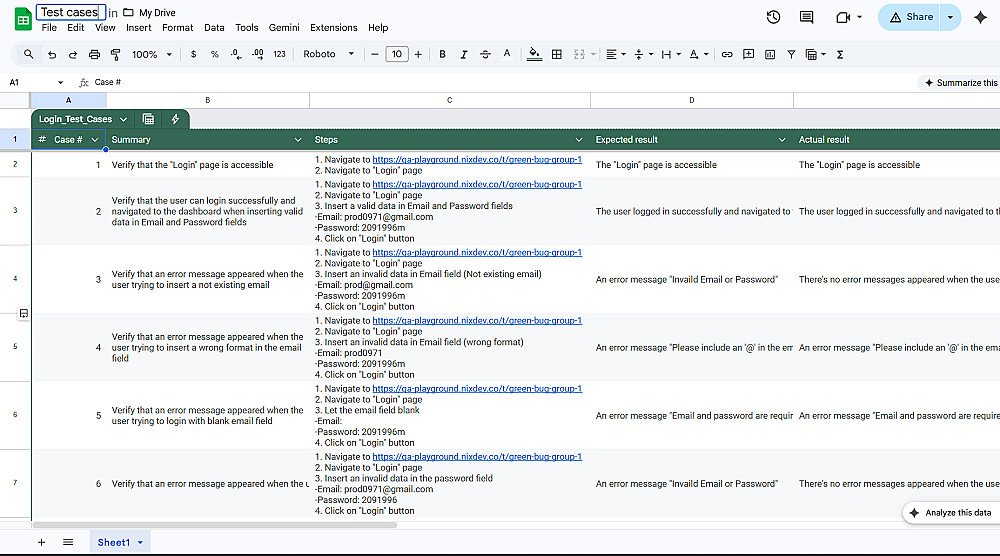Image resolution: width=1000 pixels, height=556 pixels.
Task: Expand the Summary column filter dropdown
Action: coord(297,140)
